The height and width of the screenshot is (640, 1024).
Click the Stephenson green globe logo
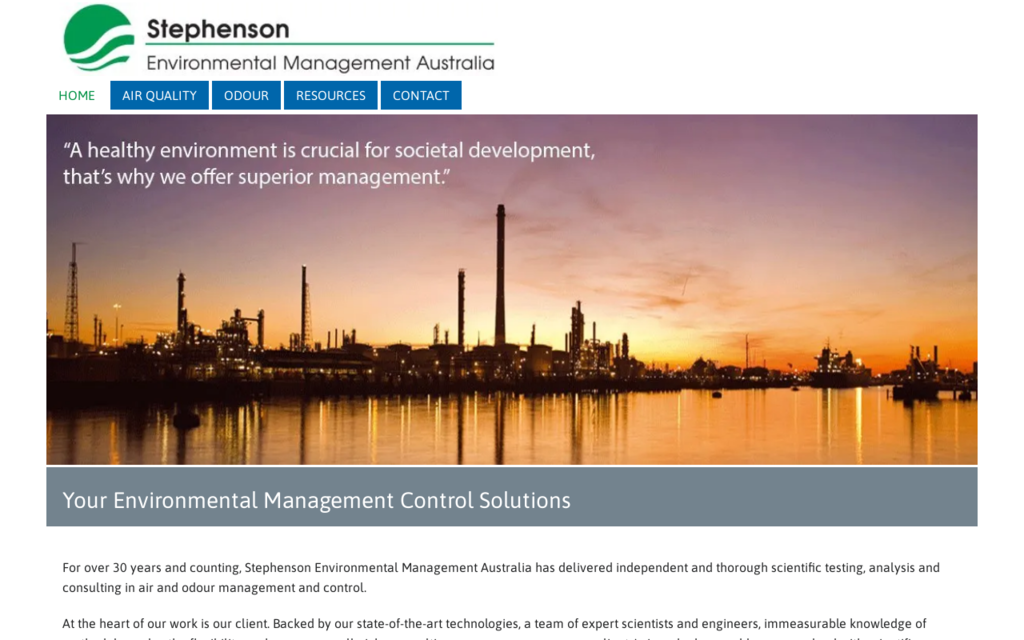pyautogui.click(x=97, y=40)
